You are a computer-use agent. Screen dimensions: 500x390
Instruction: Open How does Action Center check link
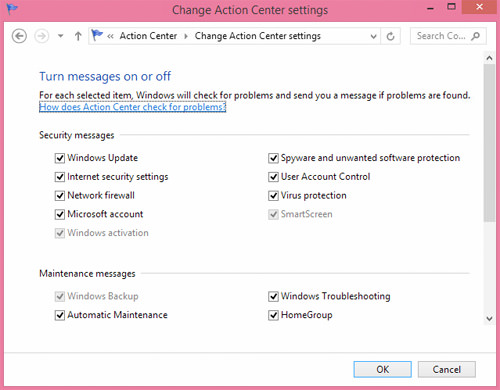pos(133,107)
